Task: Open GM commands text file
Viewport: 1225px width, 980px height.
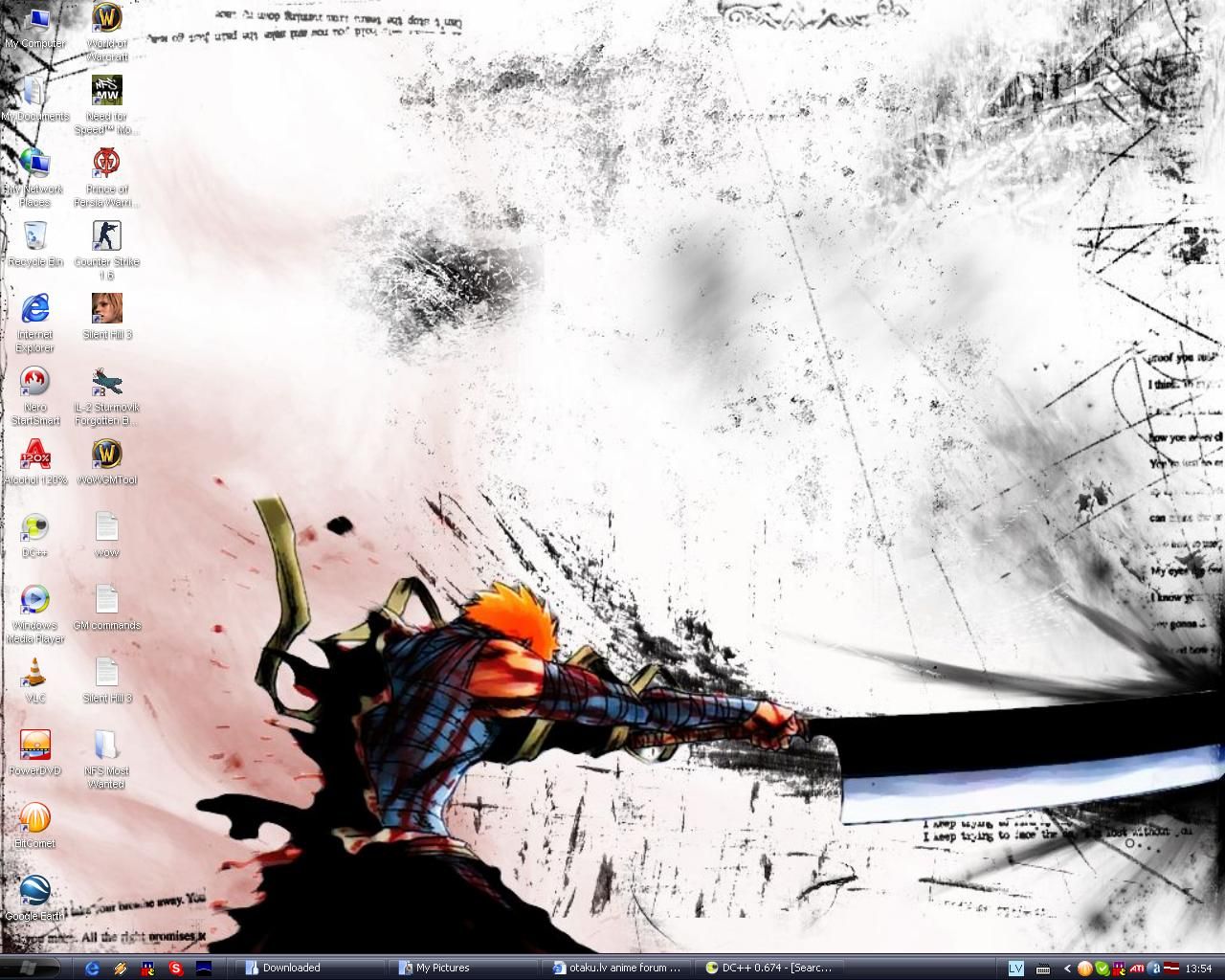Action: pos(107,608)
